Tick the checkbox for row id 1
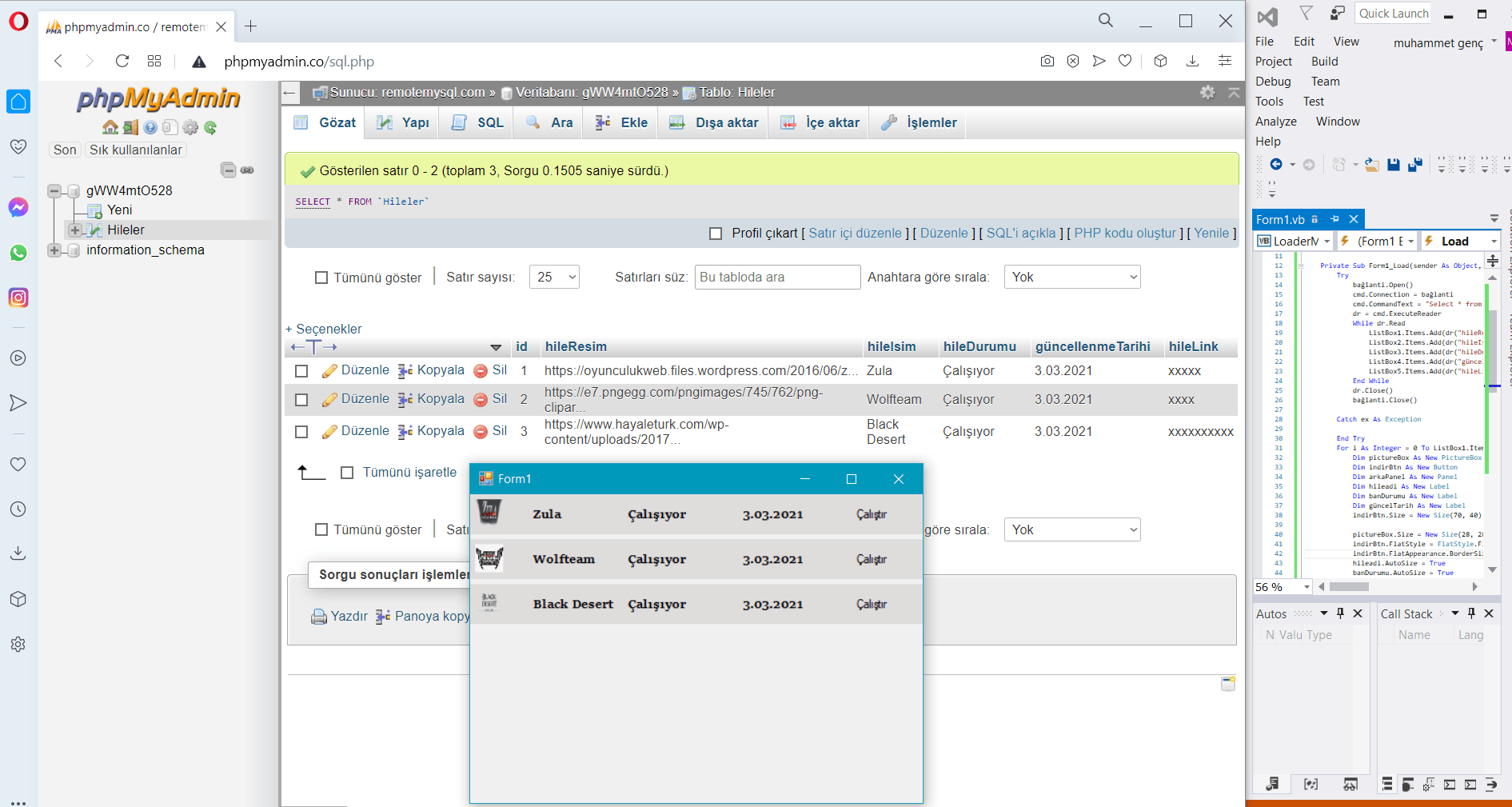 coord(301,371)
